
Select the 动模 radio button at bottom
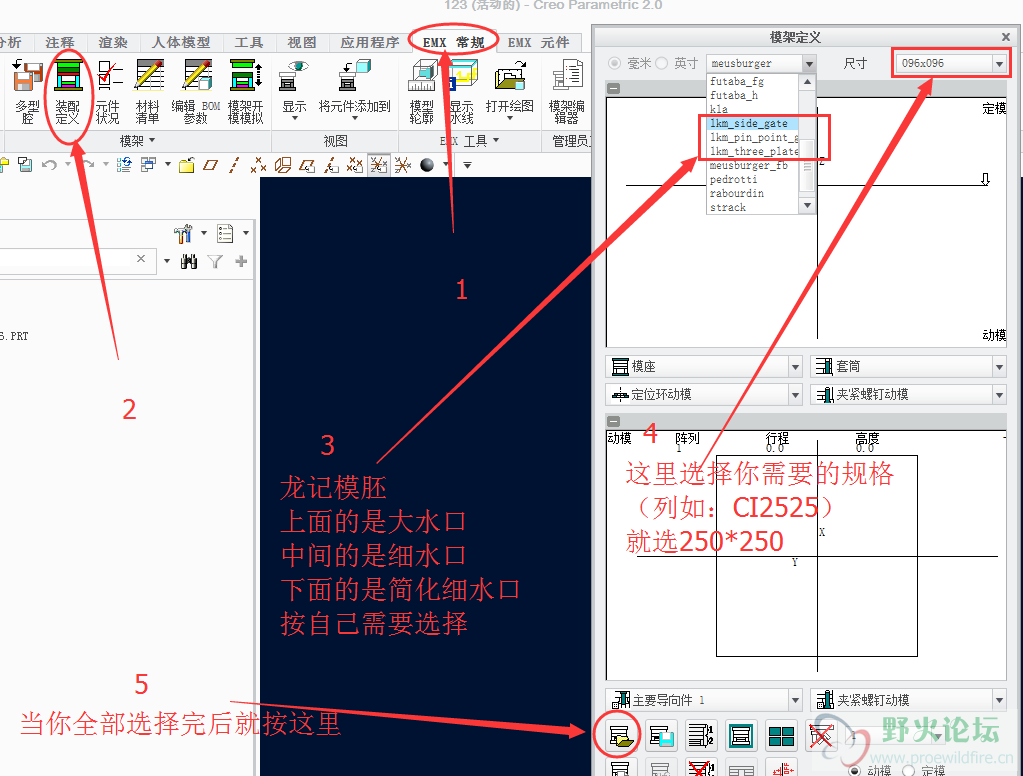coord(855,771)
